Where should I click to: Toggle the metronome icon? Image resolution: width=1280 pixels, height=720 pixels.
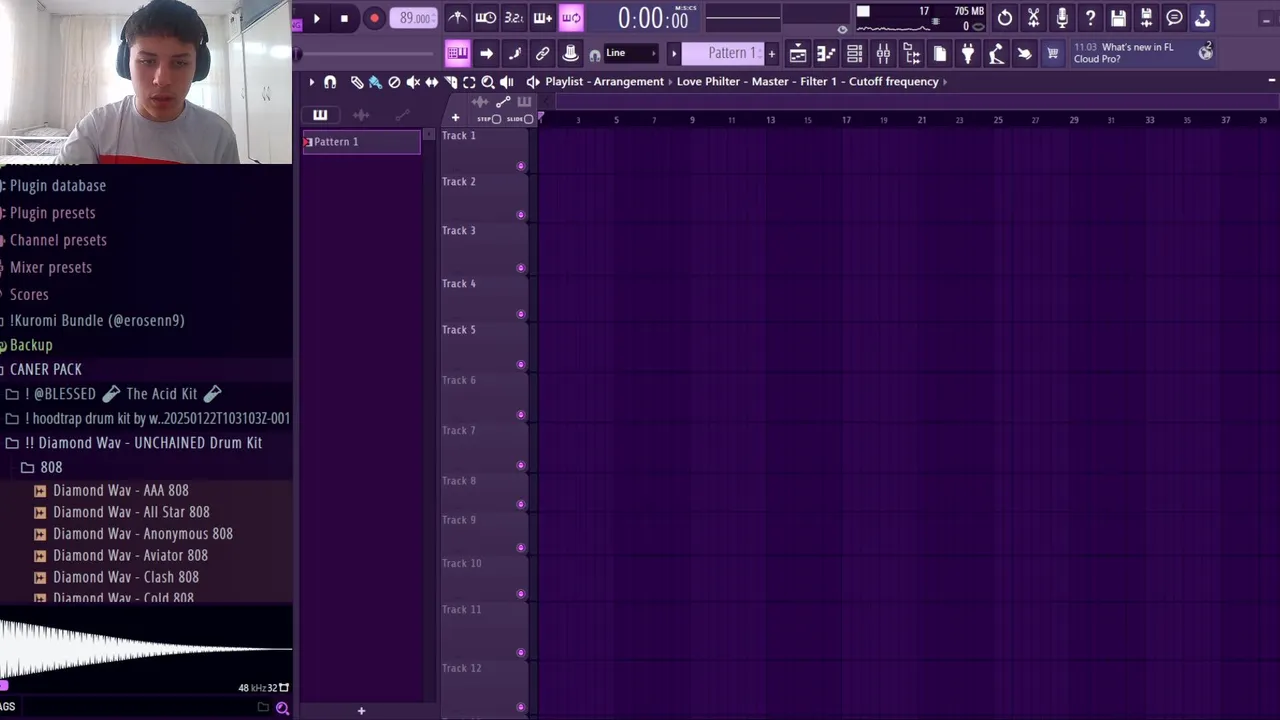pyautogui.click(x=457, y=18)
